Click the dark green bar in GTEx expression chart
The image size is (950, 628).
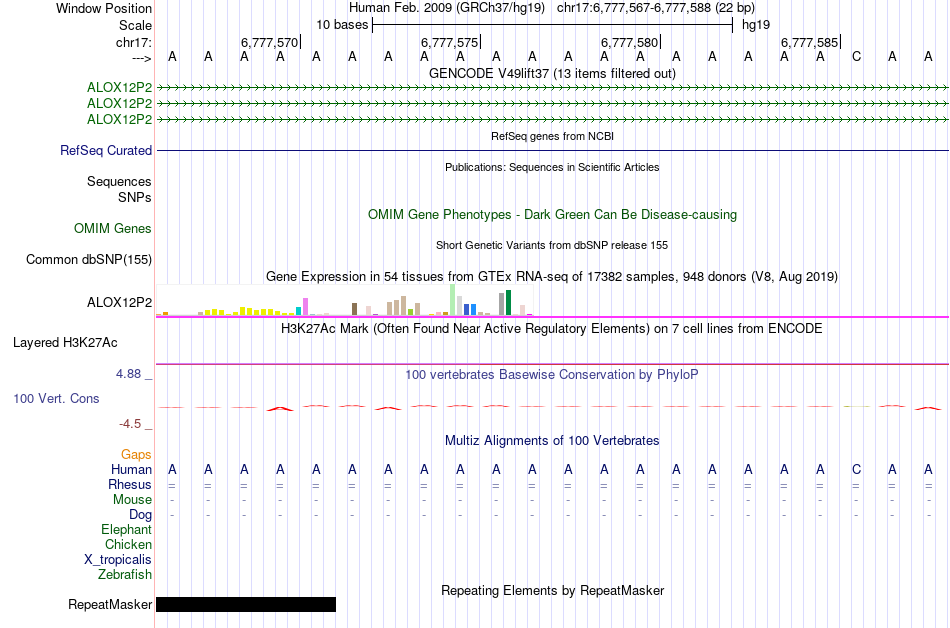(508, 303)
